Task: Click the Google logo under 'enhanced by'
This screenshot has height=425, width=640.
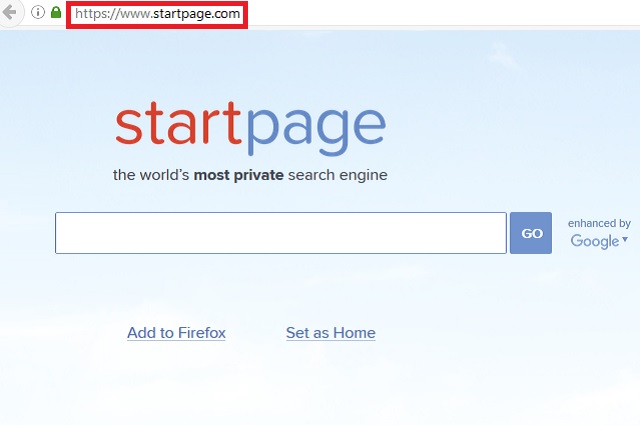Action: point(595,241)
